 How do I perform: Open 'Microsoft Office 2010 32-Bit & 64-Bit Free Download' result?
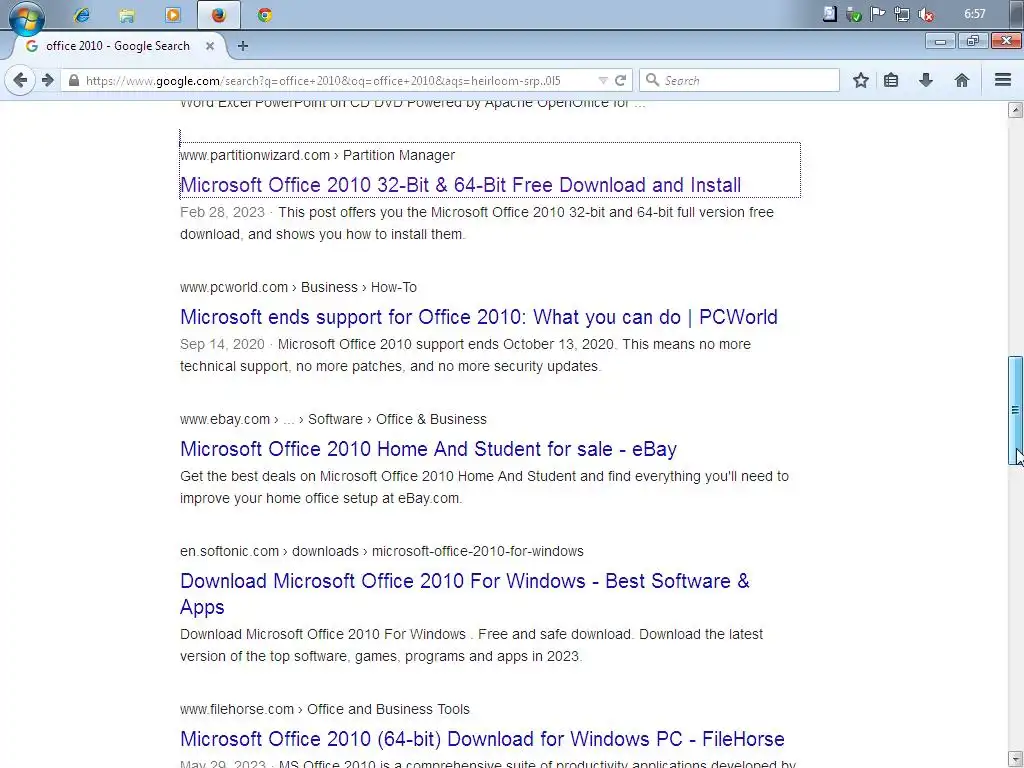click(460, 185)
